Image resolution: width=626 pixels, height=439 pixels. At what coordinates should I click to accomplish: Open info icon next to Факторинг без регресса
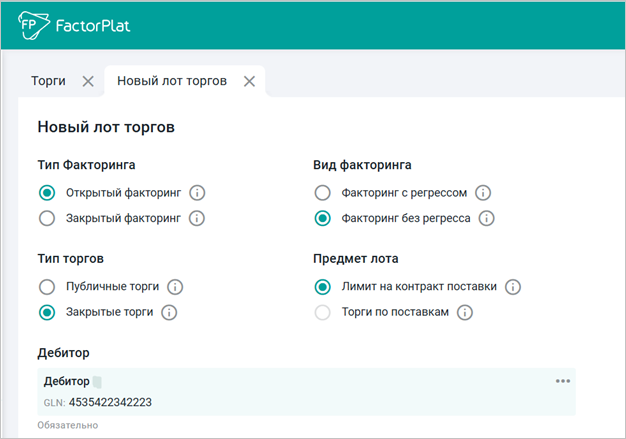(x=487, y=218)
